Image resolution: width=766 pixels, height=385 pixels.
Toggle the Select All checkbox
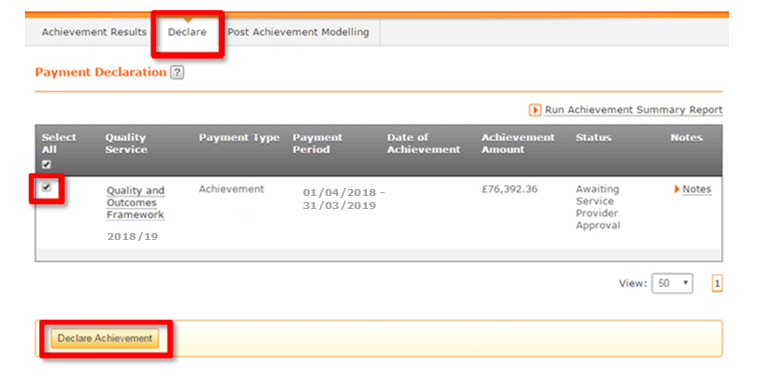click(46, 165)
